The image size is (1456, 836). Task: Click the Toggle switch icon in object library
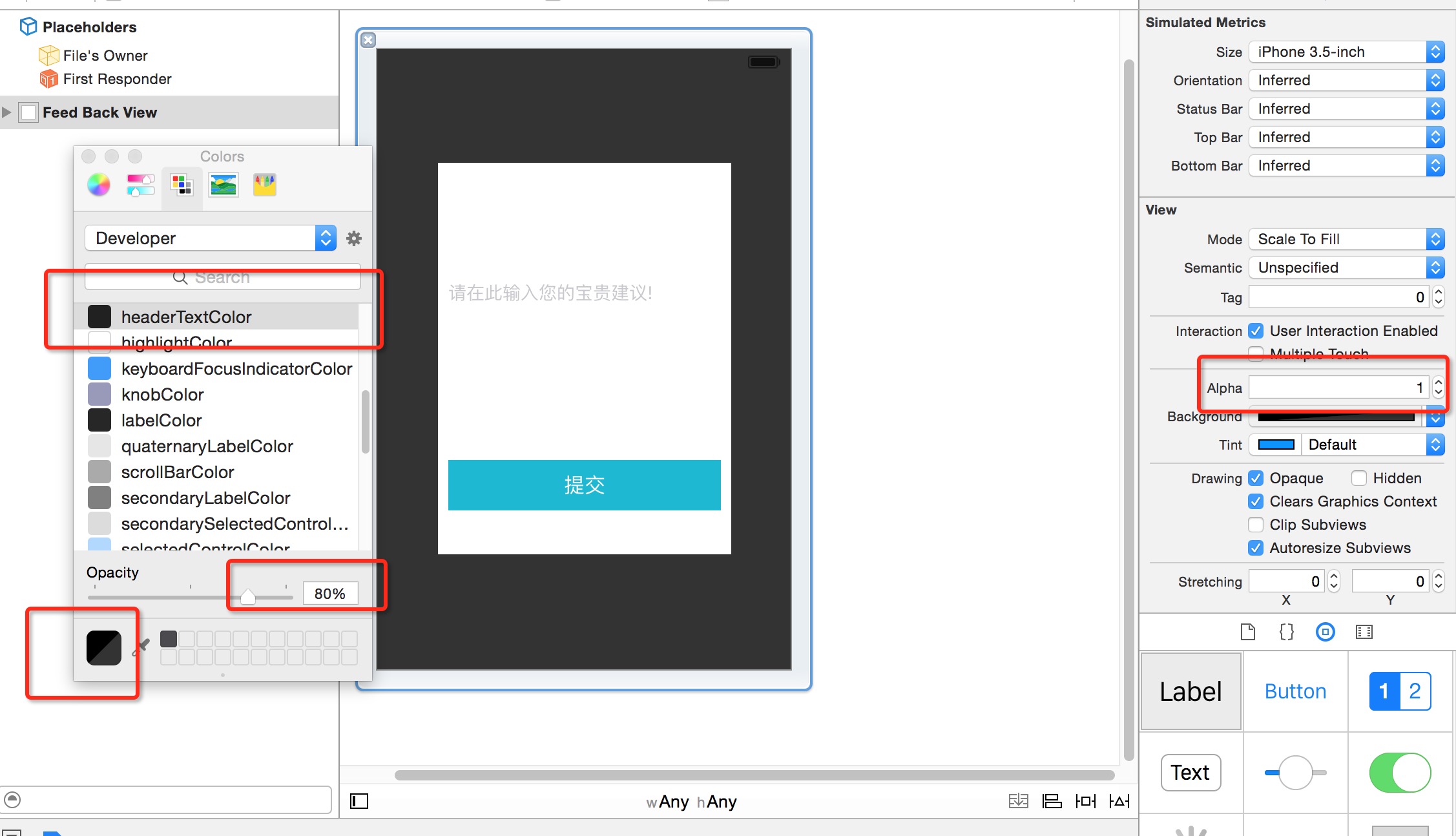click(x=1398, y=772)
